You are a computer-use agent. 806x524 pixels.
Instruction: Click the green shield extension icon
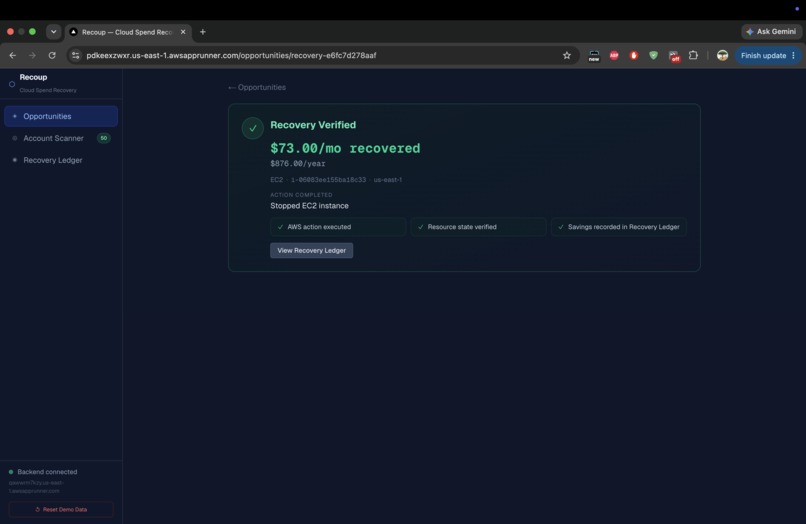tap(653, 56)
